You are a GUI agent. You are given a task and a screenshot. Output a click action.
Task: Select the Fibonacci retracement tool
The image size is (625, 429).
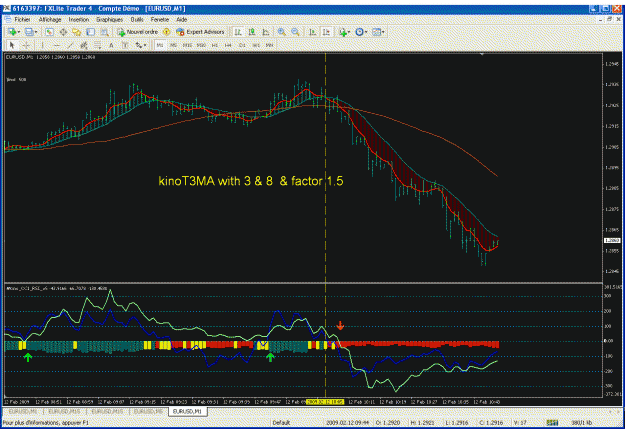97,45
